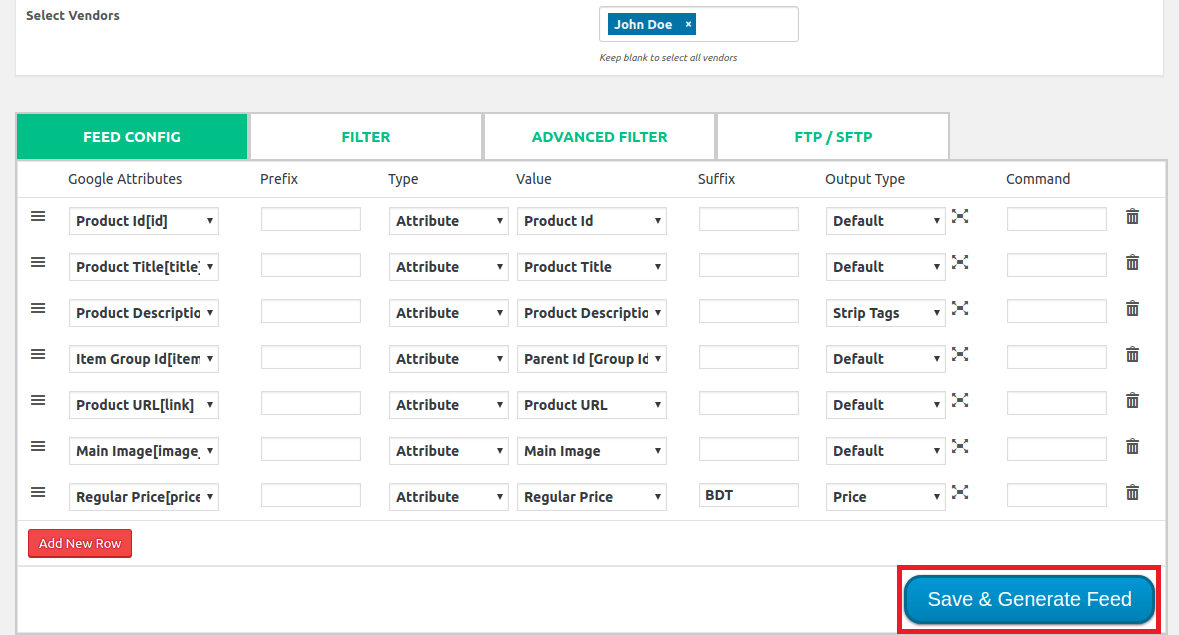Open the Price output type dropdown
1179x635 pixels.
click(x=885, y=496)
